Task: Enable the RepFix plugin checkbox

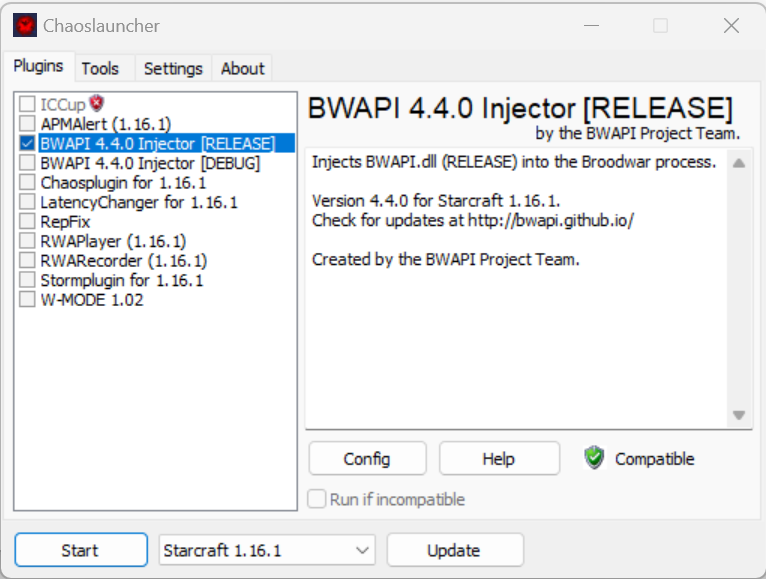Action: point(27,221)
